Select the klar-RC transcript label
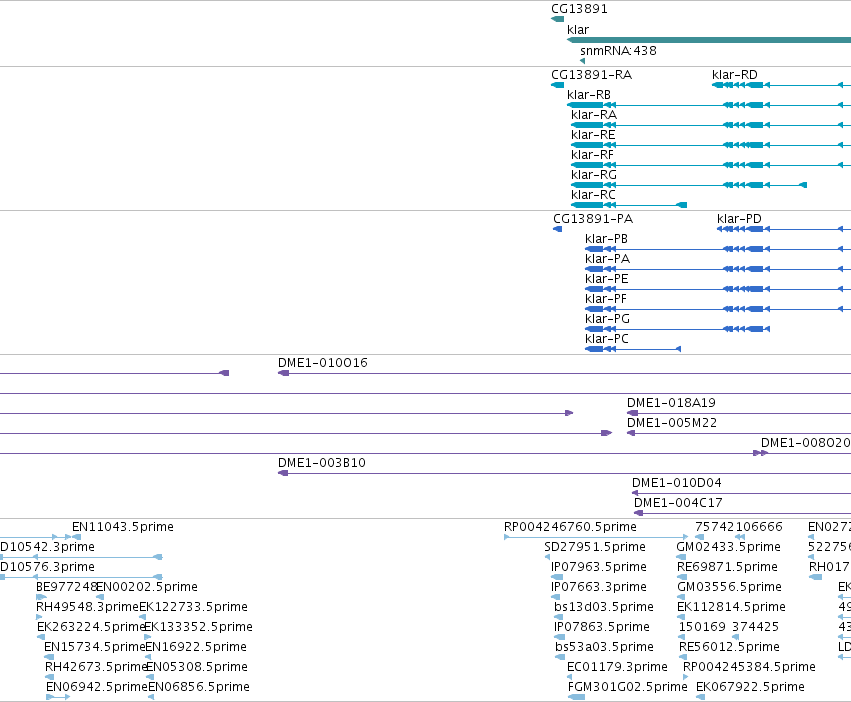Screen dimensions: 851x702 click(x=593, y=195)
